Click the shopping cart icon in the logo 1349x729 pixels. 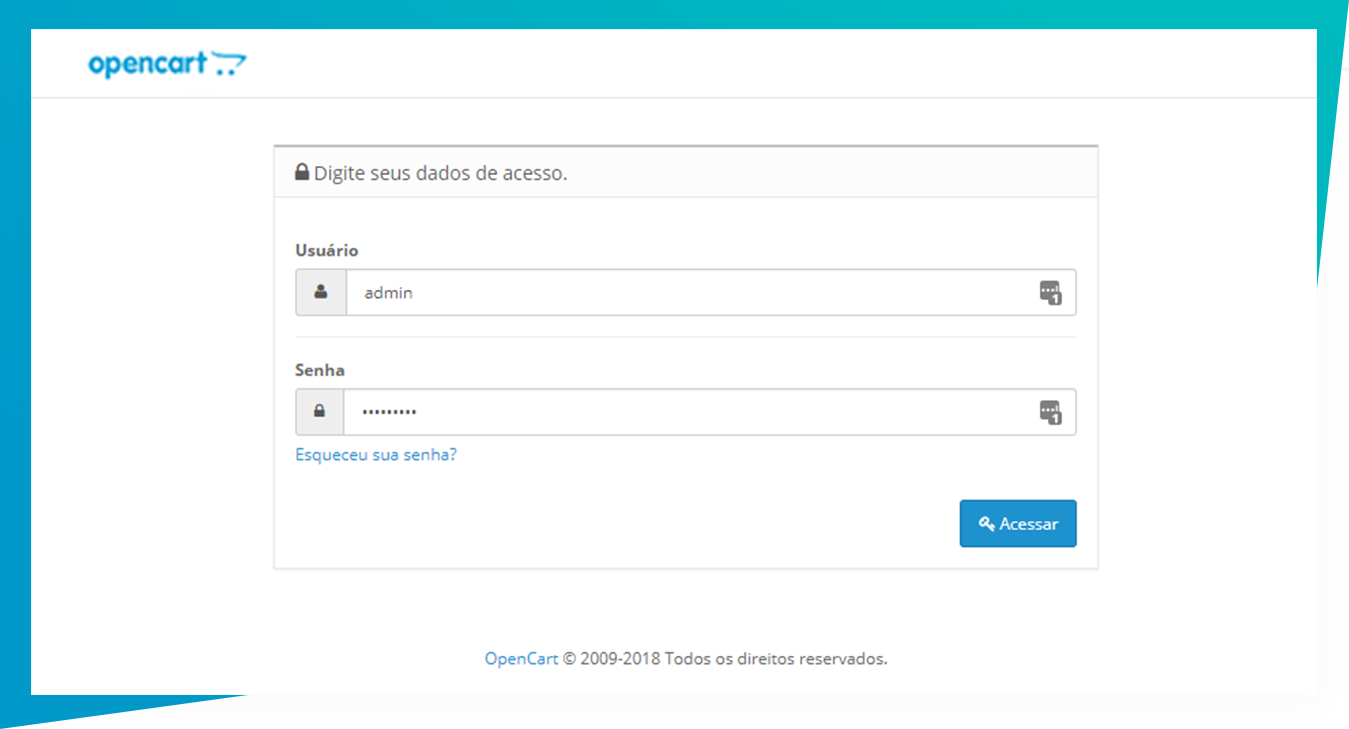tap(229, 66)
